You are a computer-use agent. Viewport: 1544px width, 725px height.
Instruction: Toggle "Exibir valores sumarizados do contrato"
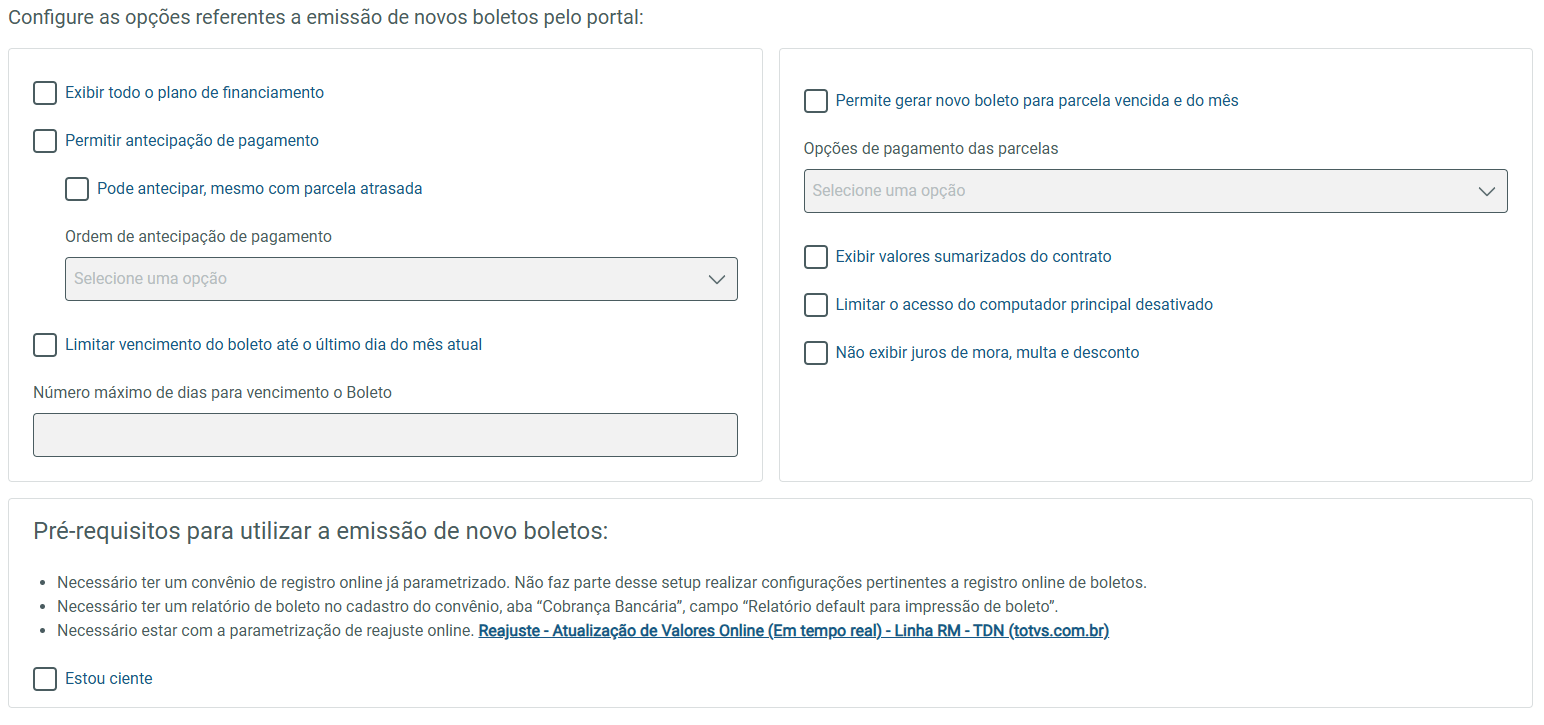(x=816, y=257)
